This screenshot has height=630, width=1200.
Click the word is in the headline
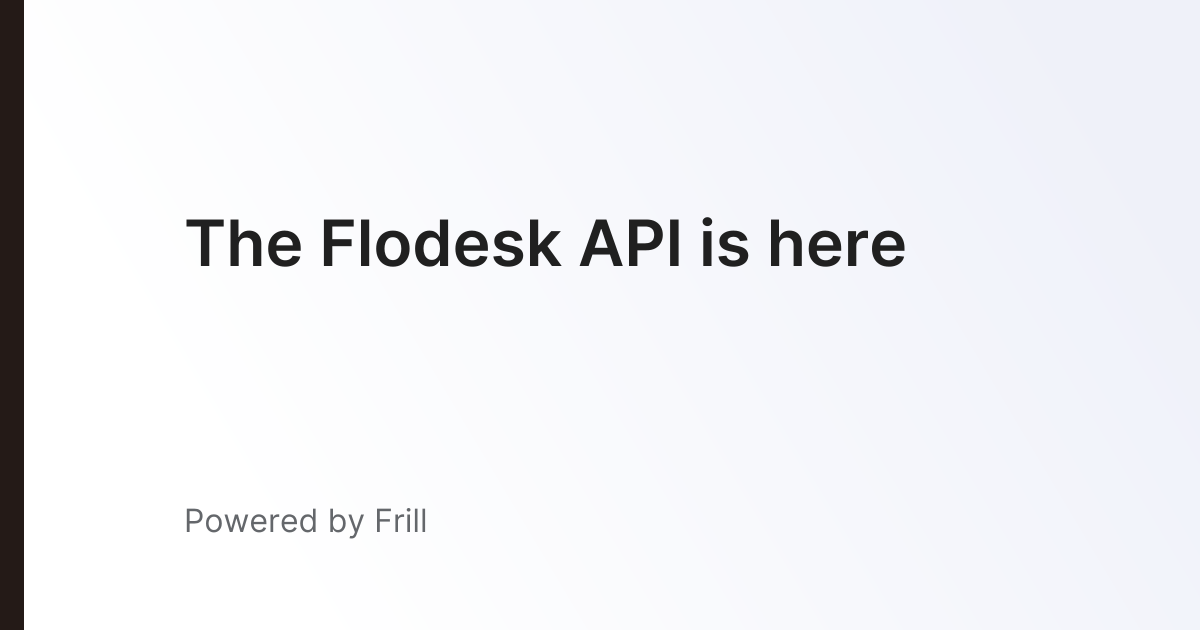pos(724,244)
